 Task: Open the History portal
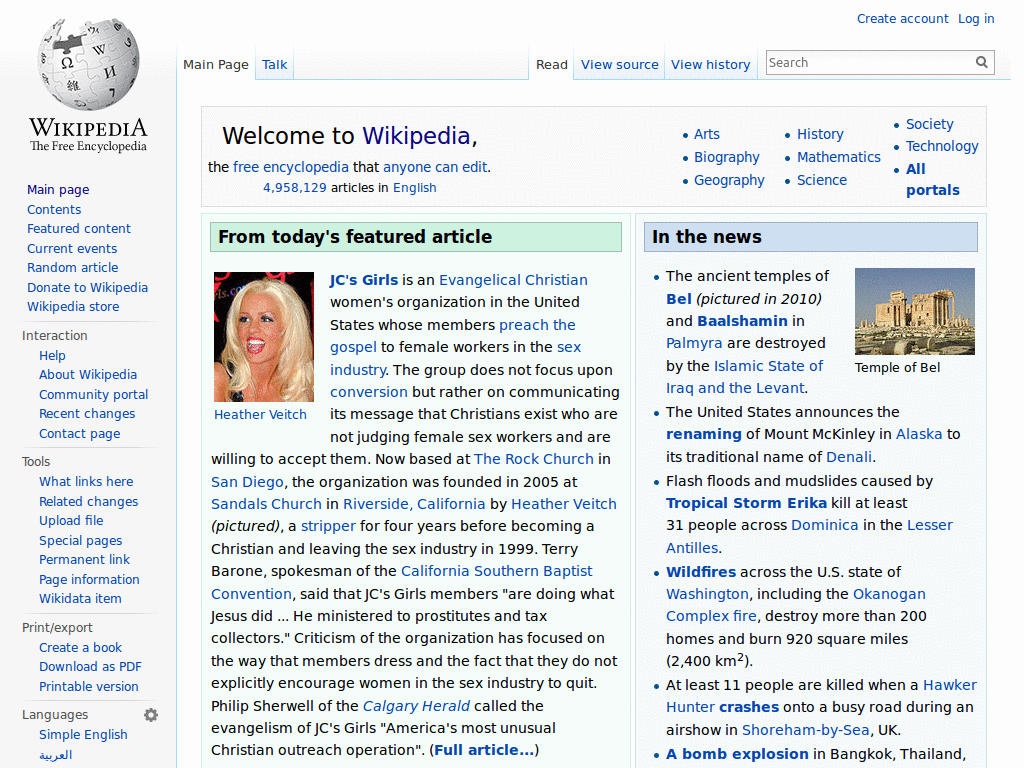(820, 135)
